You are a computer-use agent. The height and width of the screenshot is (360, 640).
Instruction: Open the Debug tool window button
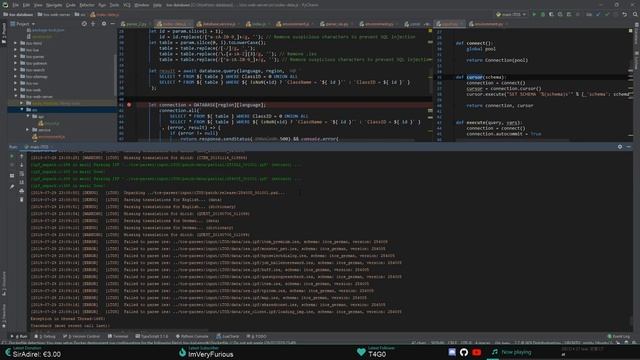click(45, 336)
